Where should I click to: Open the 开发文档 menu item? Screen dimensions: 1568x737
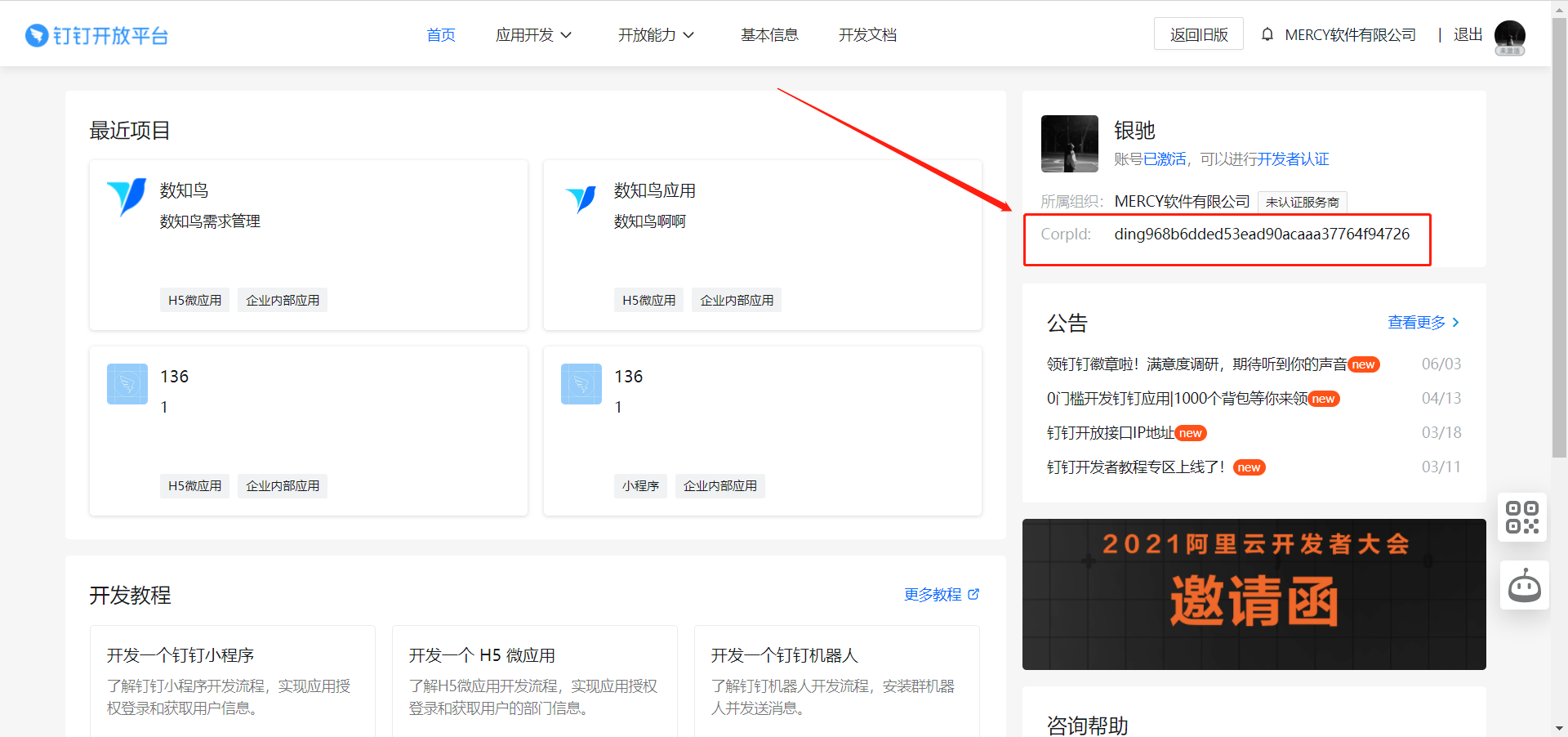tap(867, 35)
